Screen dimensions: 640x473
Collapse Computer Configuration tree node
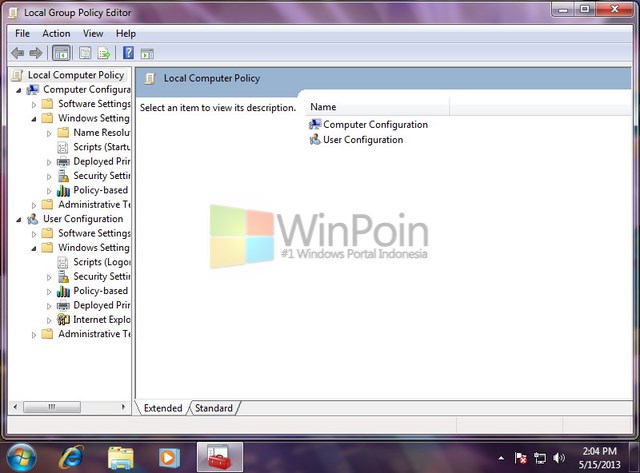pos(19,90)
